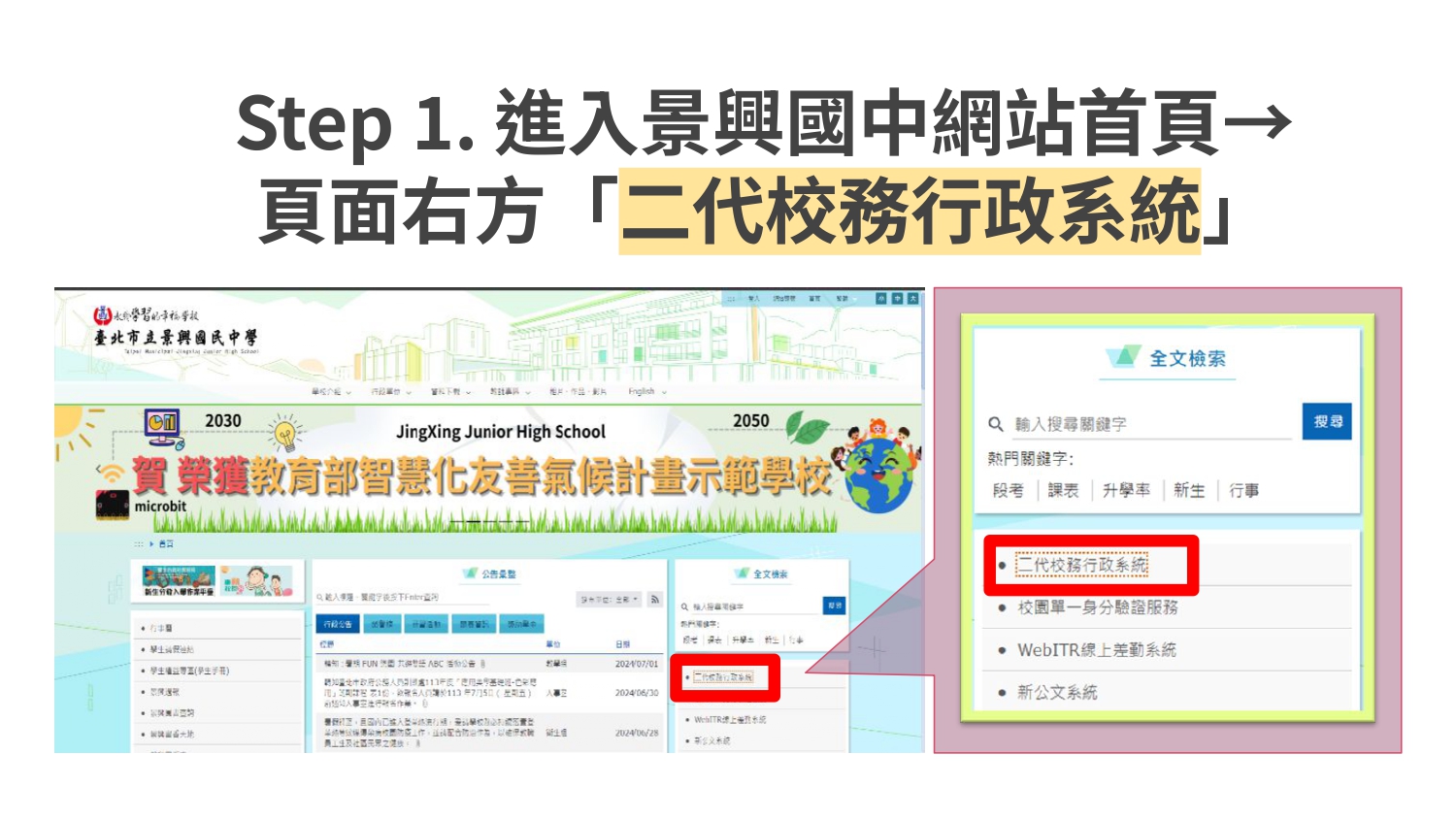Viewport: 1456px width, 819px height.
Task: Select the medium font size icon 中
Action: point(898,299)
